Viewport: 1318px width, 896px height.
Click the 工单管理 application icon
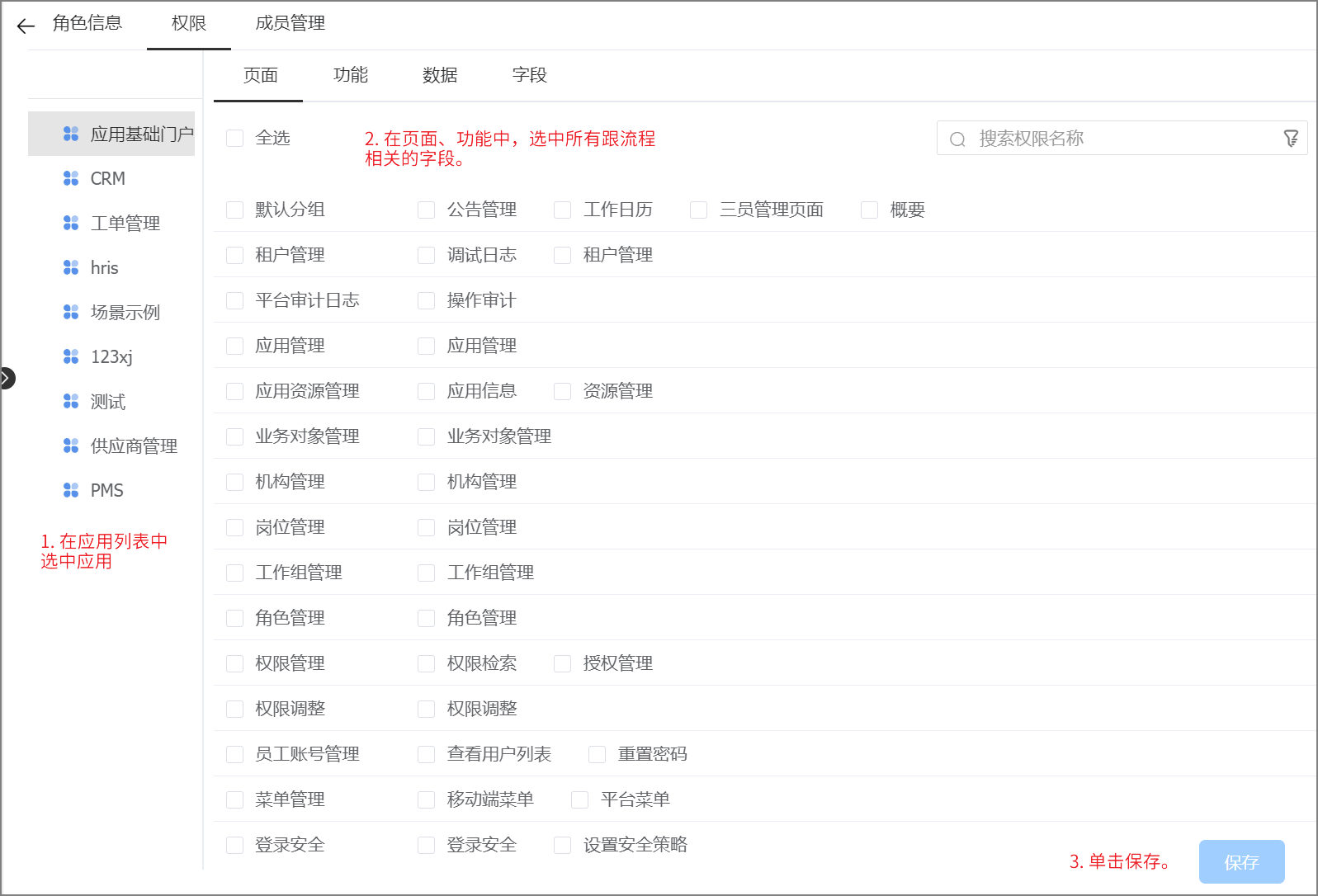[x=71, y=223]
